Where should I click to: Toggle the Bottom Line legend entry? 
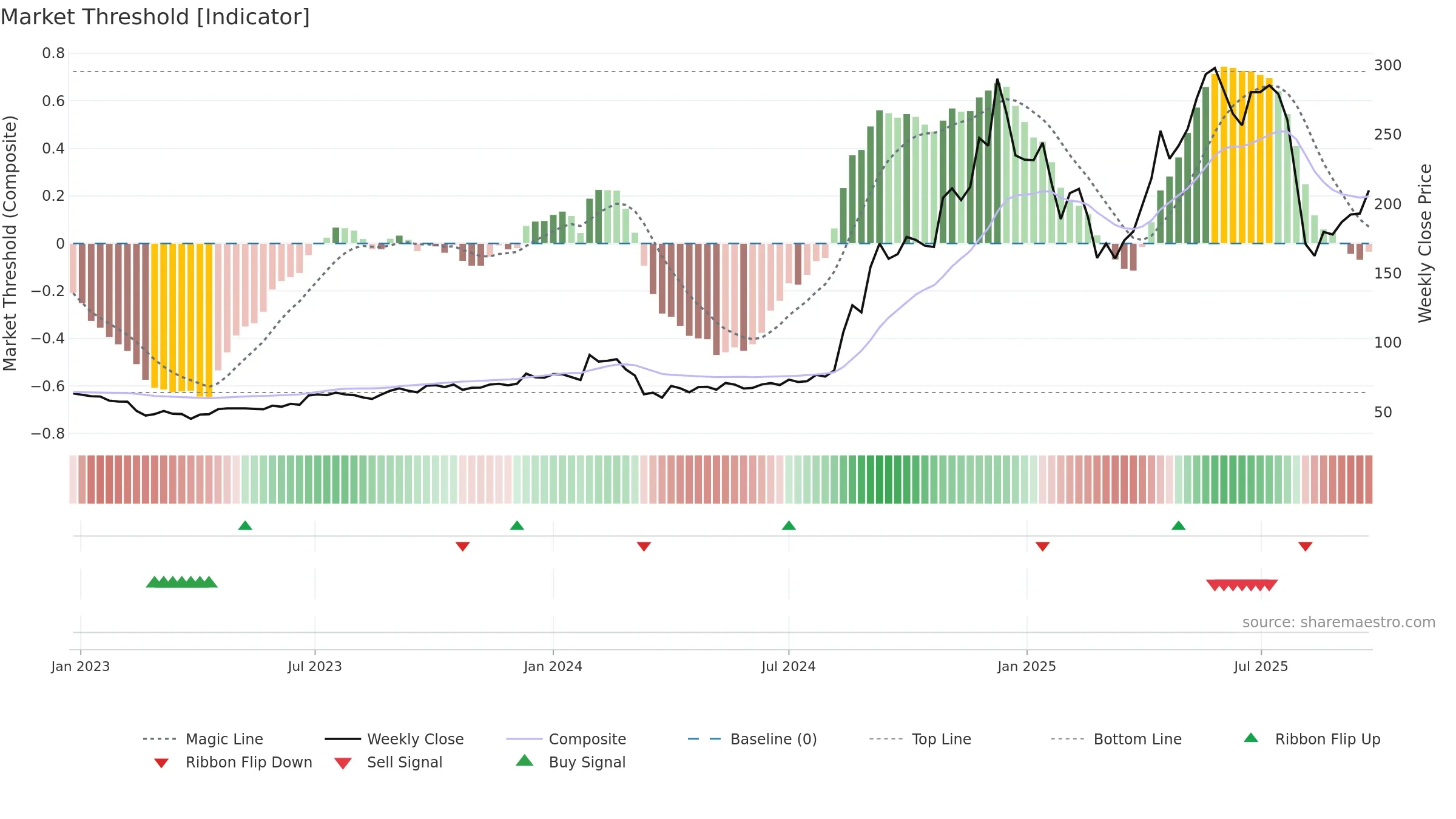(x=1116, y=739)
